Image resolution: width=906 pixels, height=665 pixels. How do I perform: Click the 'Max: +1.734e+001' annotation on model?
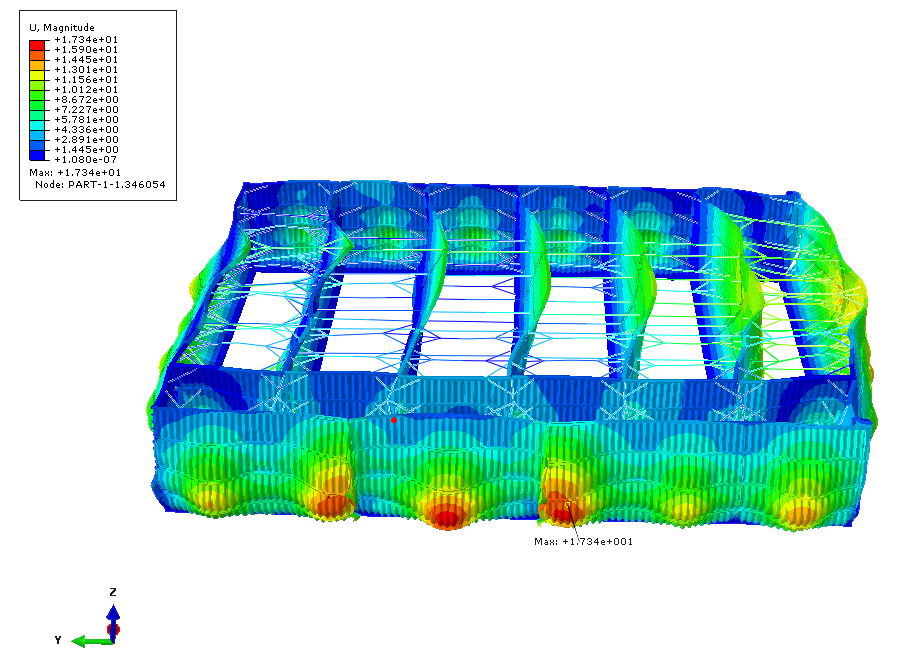583,541
